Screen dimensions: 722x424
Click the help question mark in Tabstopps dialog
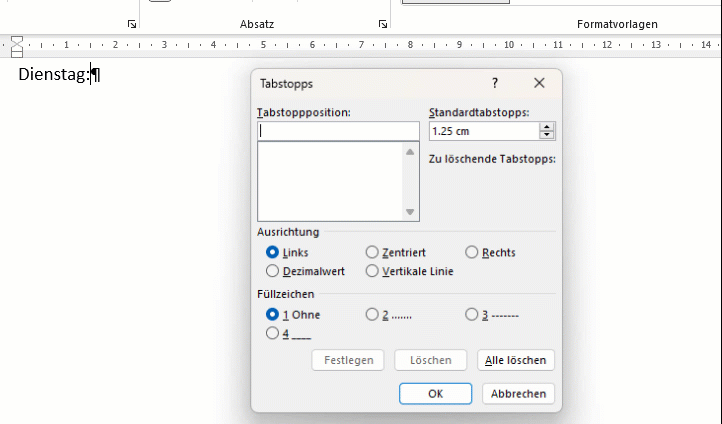494,84
